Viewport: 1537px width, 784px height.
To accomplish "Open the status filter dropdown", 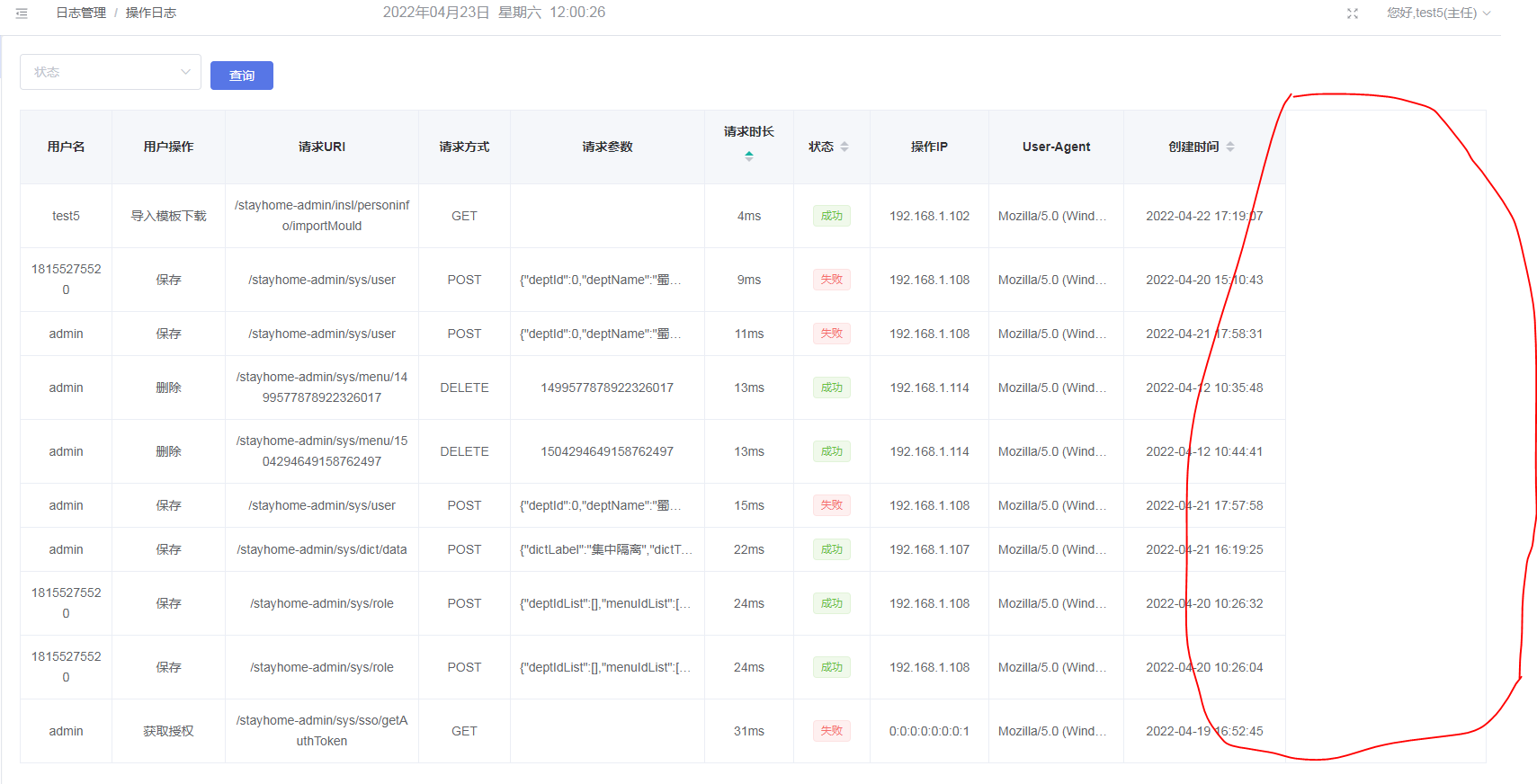I will click(111, 72).
